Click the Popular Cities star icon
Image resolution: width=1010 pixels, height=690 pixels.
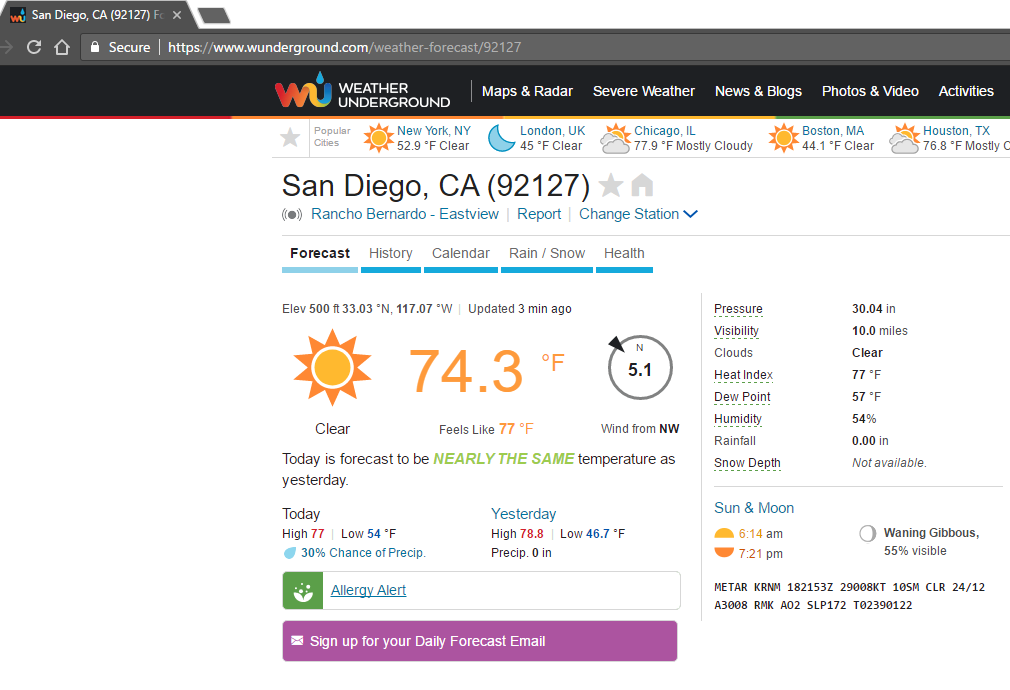[290, 137]
